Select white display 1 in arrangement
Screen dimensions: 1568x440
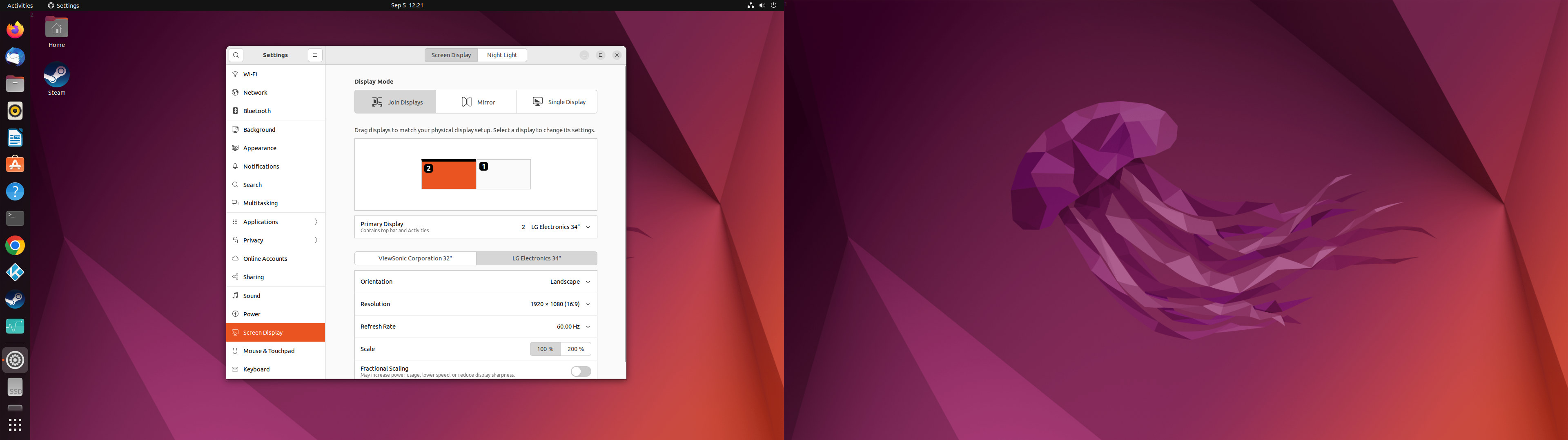click(x=503, y=175)
